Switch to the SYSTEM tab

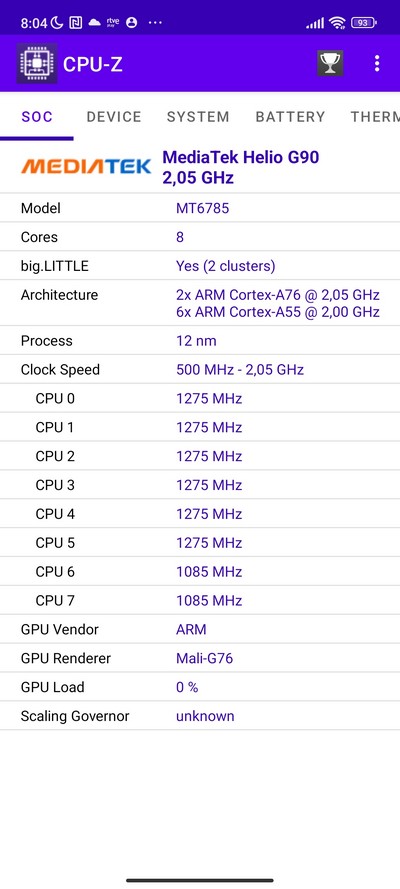point(198,117)
